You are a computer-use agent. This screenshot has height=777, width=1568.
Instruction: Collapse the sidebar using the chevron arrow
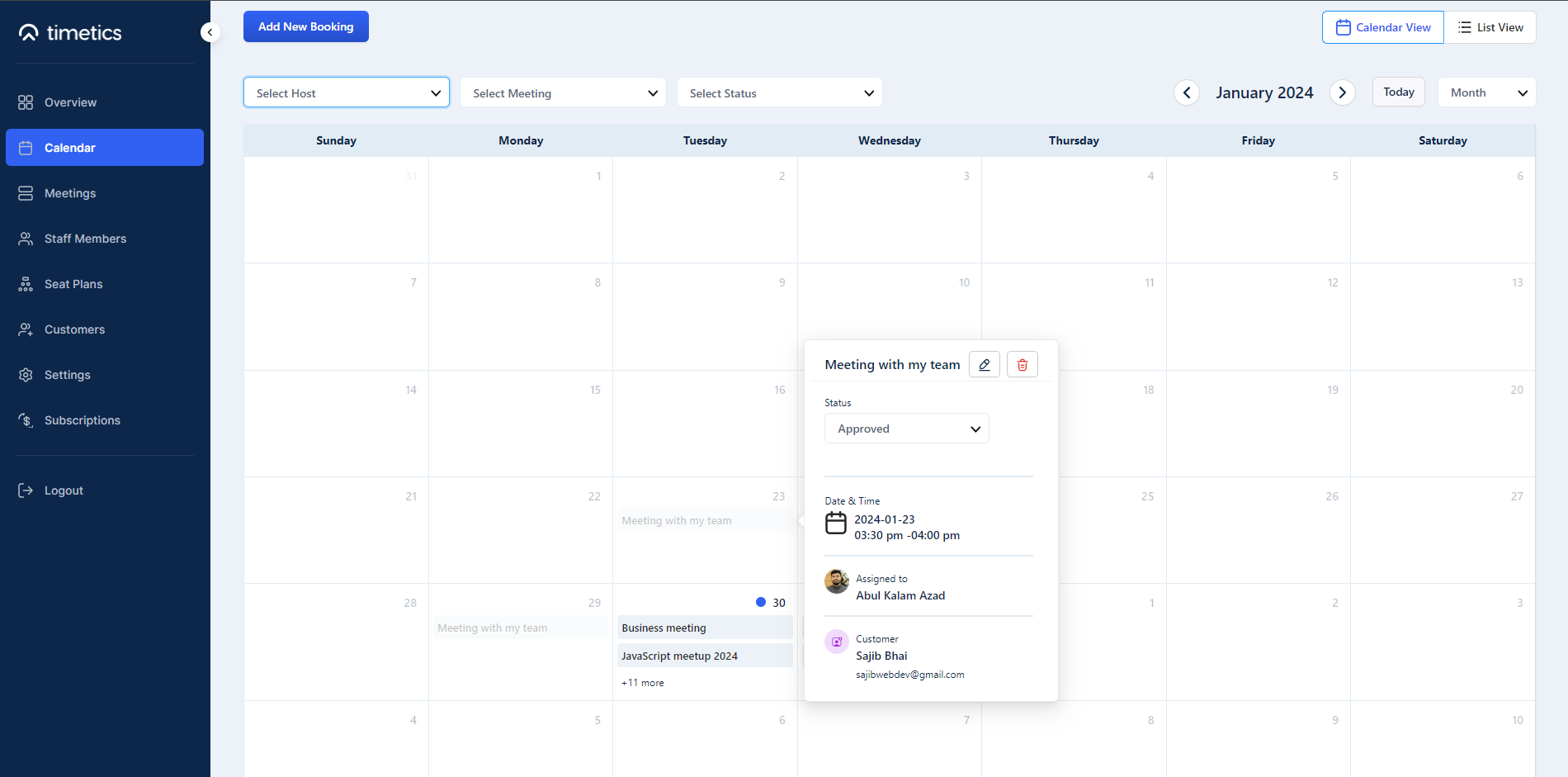pos(210,31)
